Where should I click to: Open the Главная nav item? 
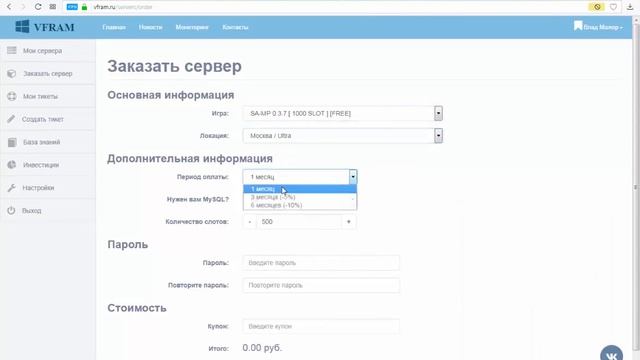point(114,27)
